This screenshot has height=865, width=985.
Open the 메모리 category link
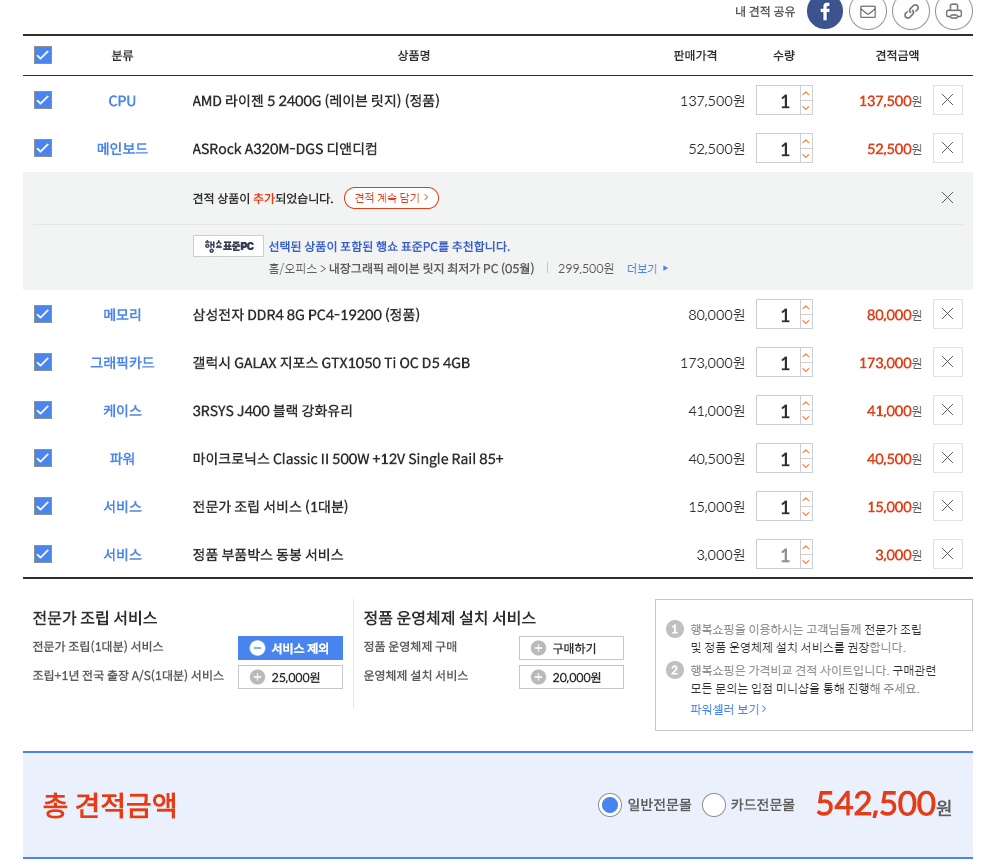point(122,315)
